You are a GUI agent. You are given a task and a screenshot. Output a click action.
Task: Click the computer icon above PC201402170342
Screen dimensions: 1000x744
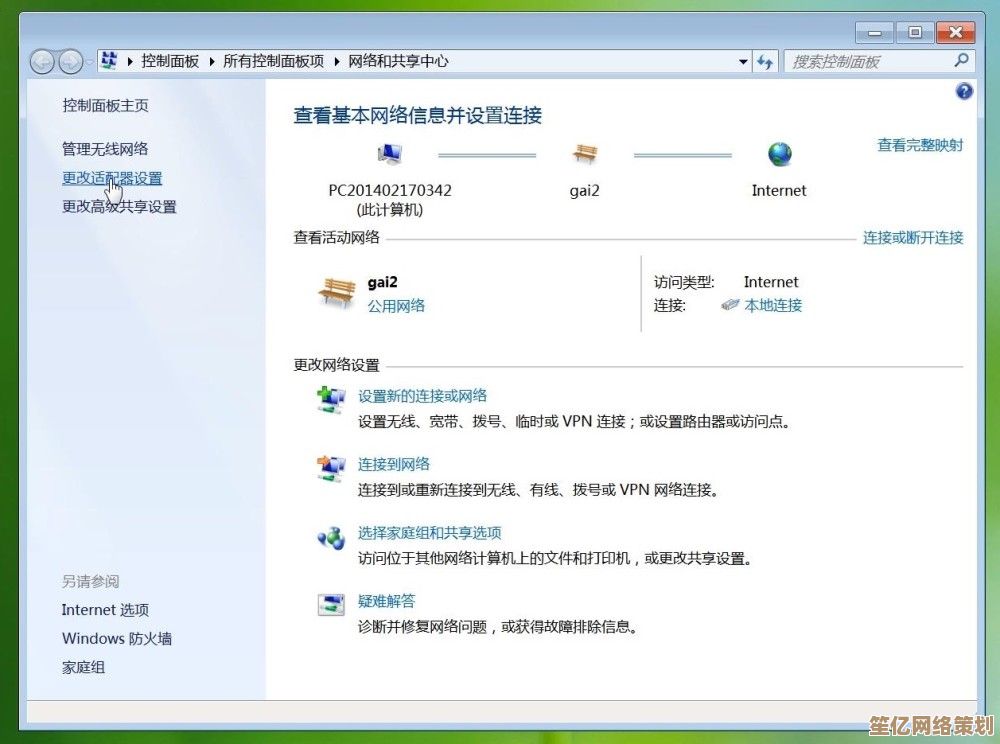(390, 154)
